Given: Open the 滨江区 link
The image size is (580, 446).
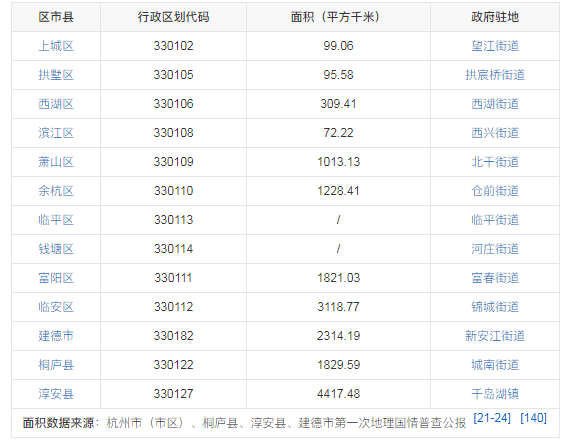Looking at the screenshot, I should pyautogui.click(x=56, y=133).
